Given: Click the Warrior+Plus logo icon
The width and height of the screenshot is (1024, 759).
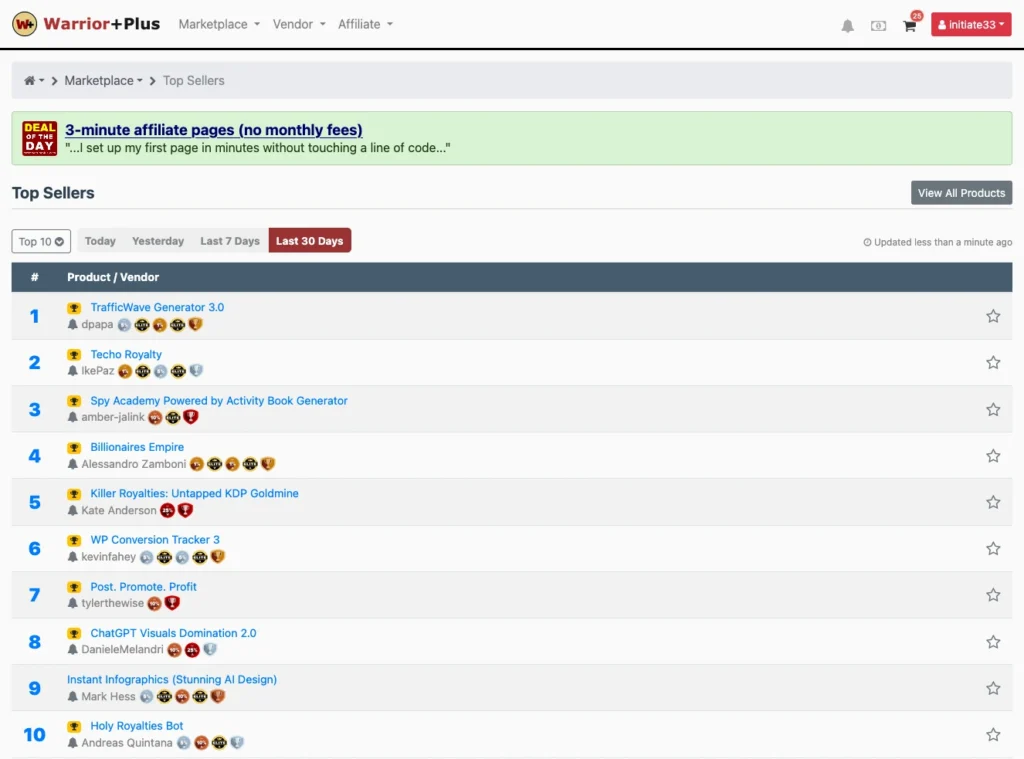Looking at the screenshot, I should click(x=24, y=24).
